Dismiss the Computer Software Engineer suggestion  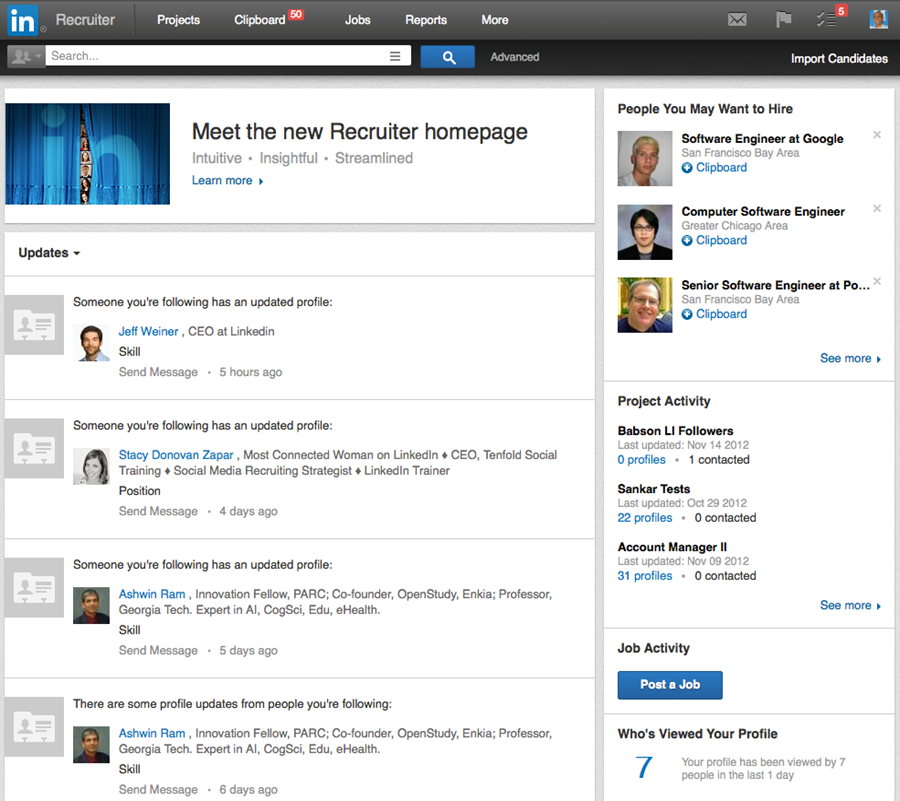(877, 208)
